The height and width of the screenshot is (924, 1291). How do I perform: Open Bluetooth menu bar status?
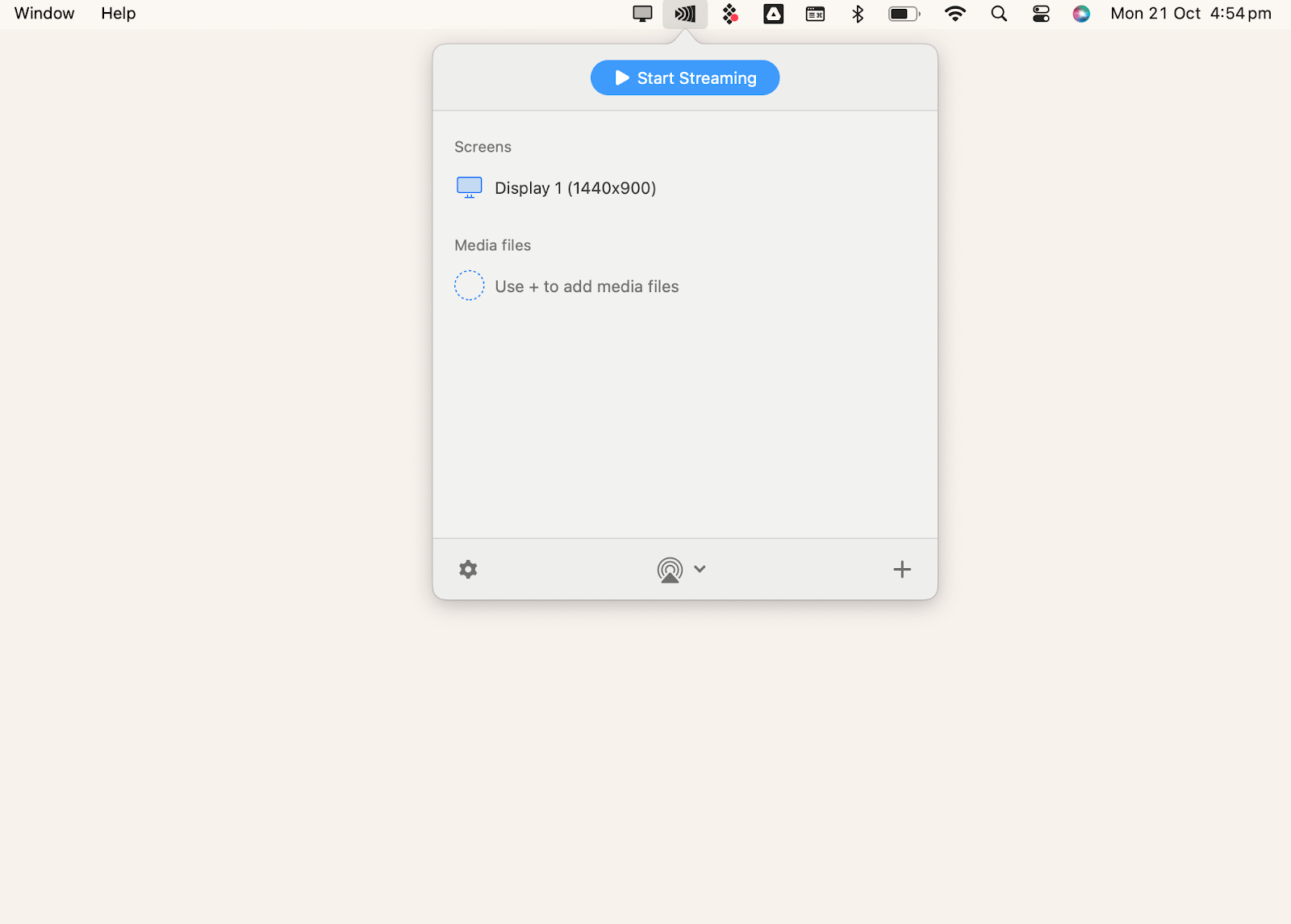(858, 14)
